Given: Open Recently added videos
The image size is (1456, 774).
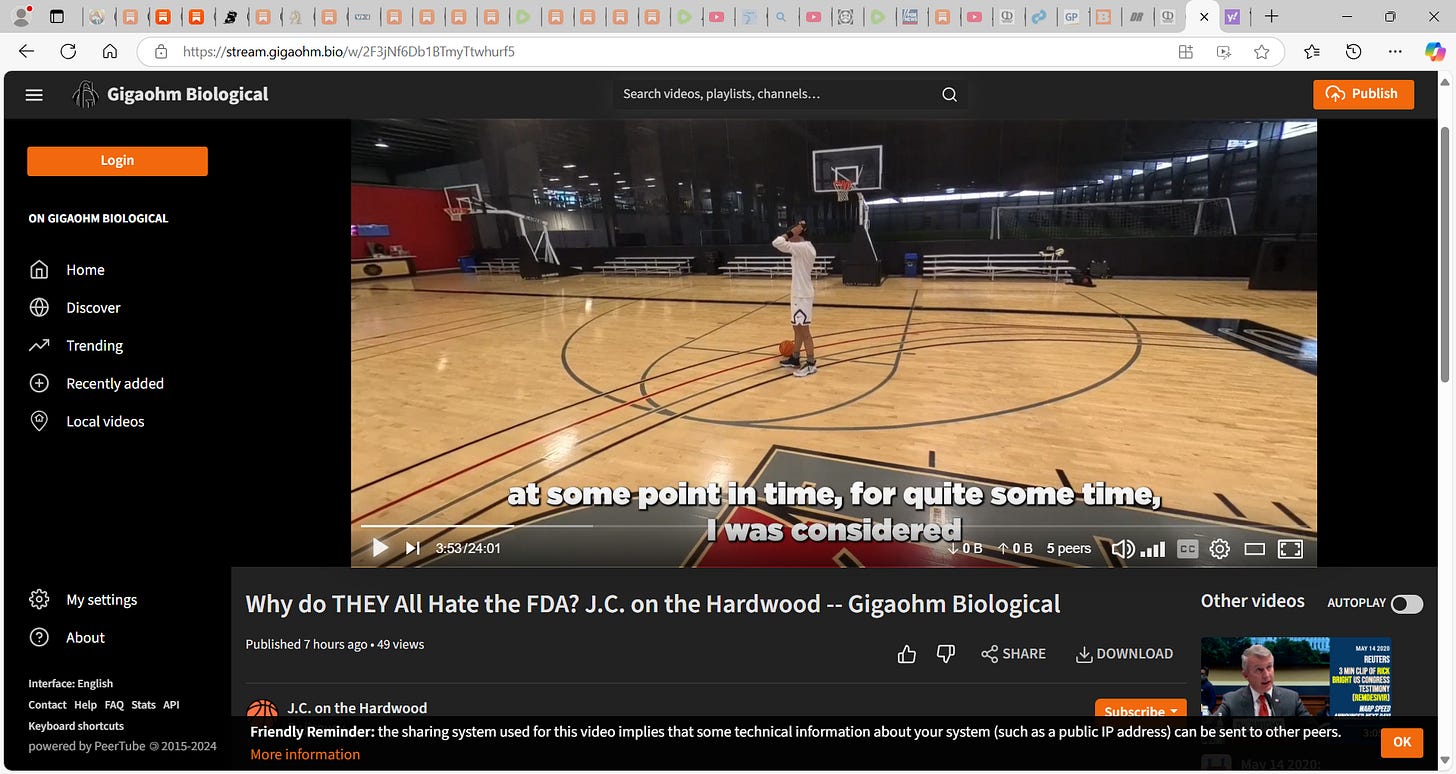Looking at the screenshot, I should click(96, 384).
